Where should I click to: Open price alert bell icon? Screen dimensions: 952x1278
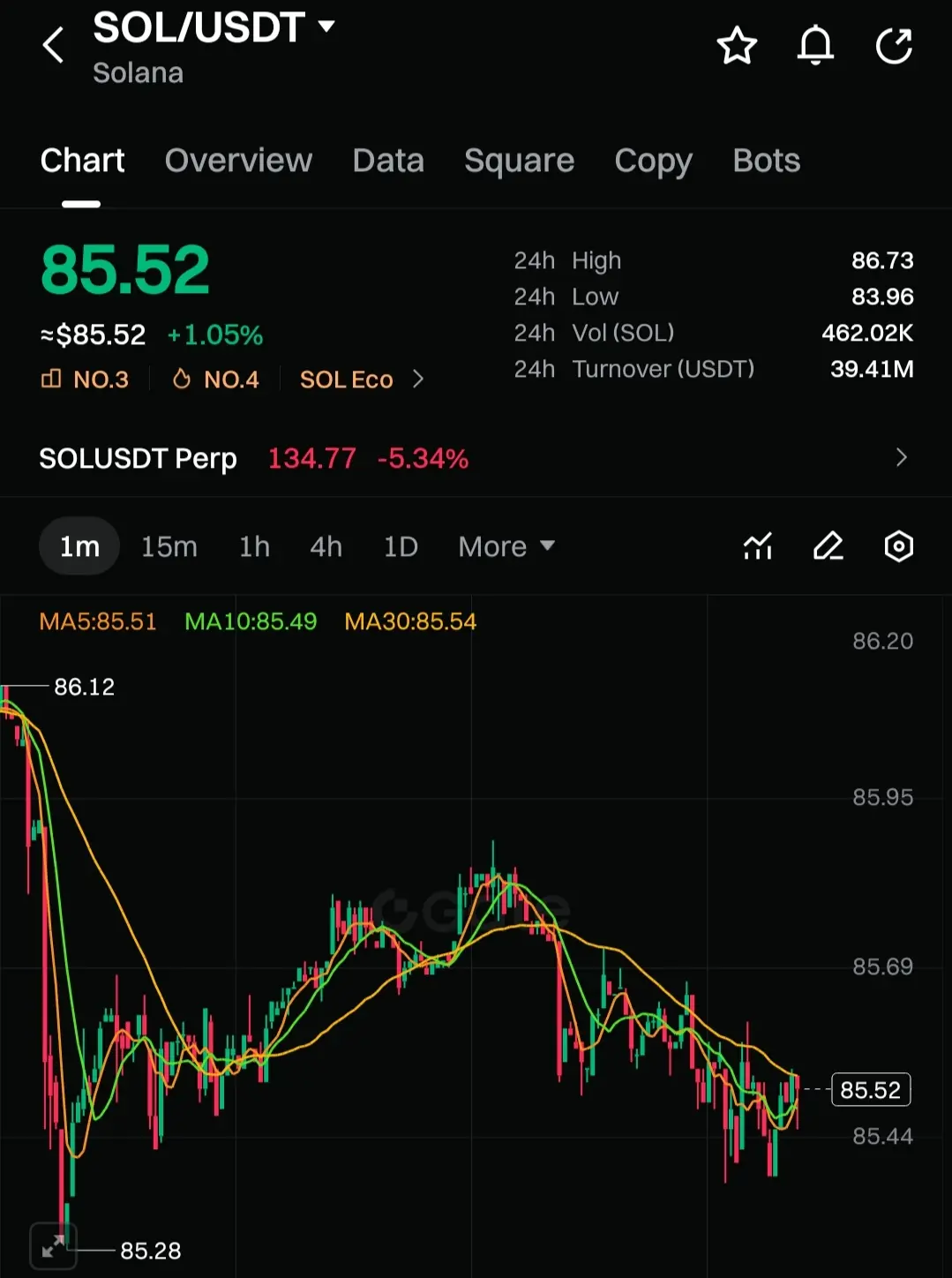[x=815, y=46]
